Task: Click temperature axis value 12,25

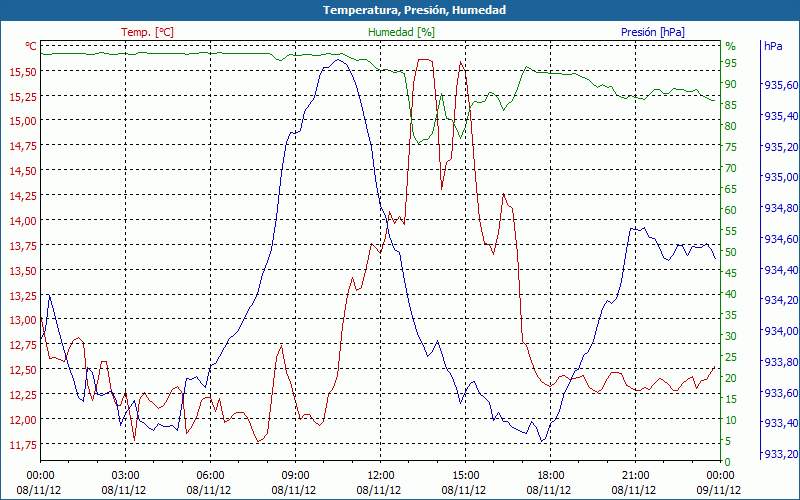Action: click(23, 395)
